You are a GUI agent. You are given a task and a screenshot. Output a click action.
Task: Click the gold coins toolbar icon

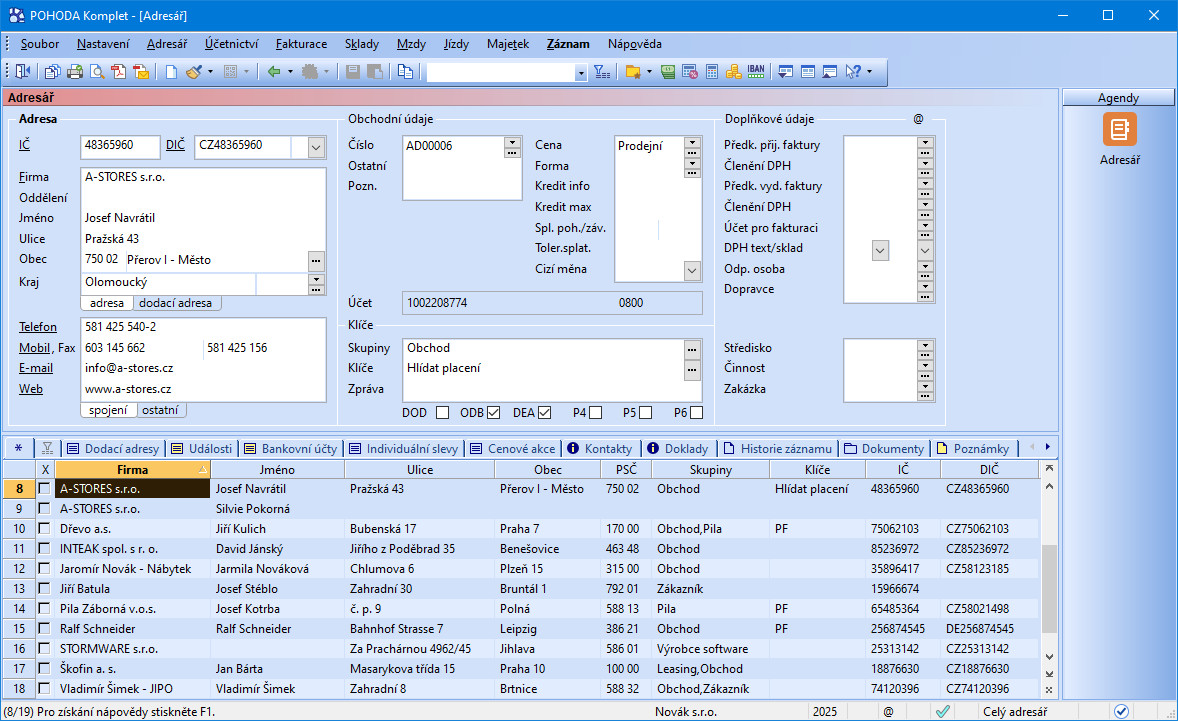point(733,72)
